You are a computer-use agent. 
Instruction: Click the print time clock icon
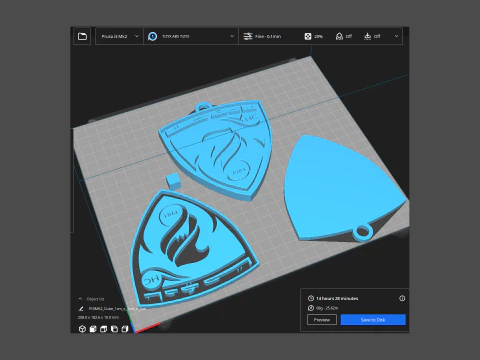click(x=311, y=298)
